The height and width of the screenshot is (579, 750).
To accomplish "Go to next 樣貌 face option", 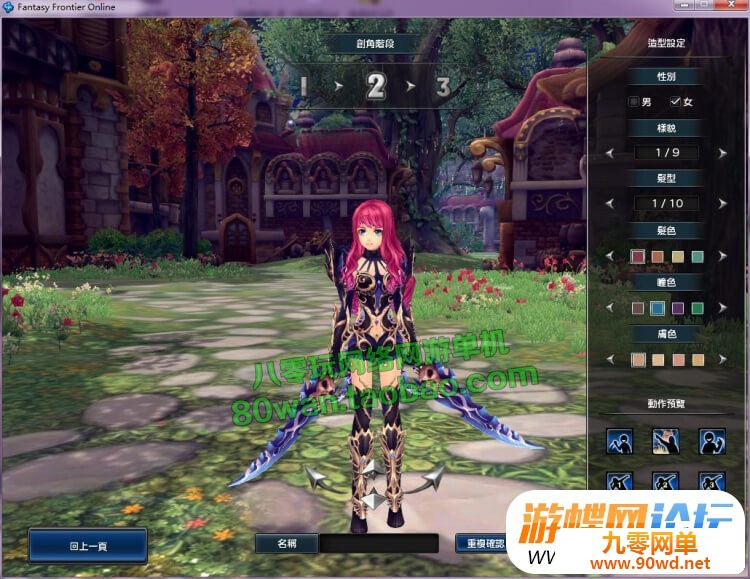I will pos(722,153).
